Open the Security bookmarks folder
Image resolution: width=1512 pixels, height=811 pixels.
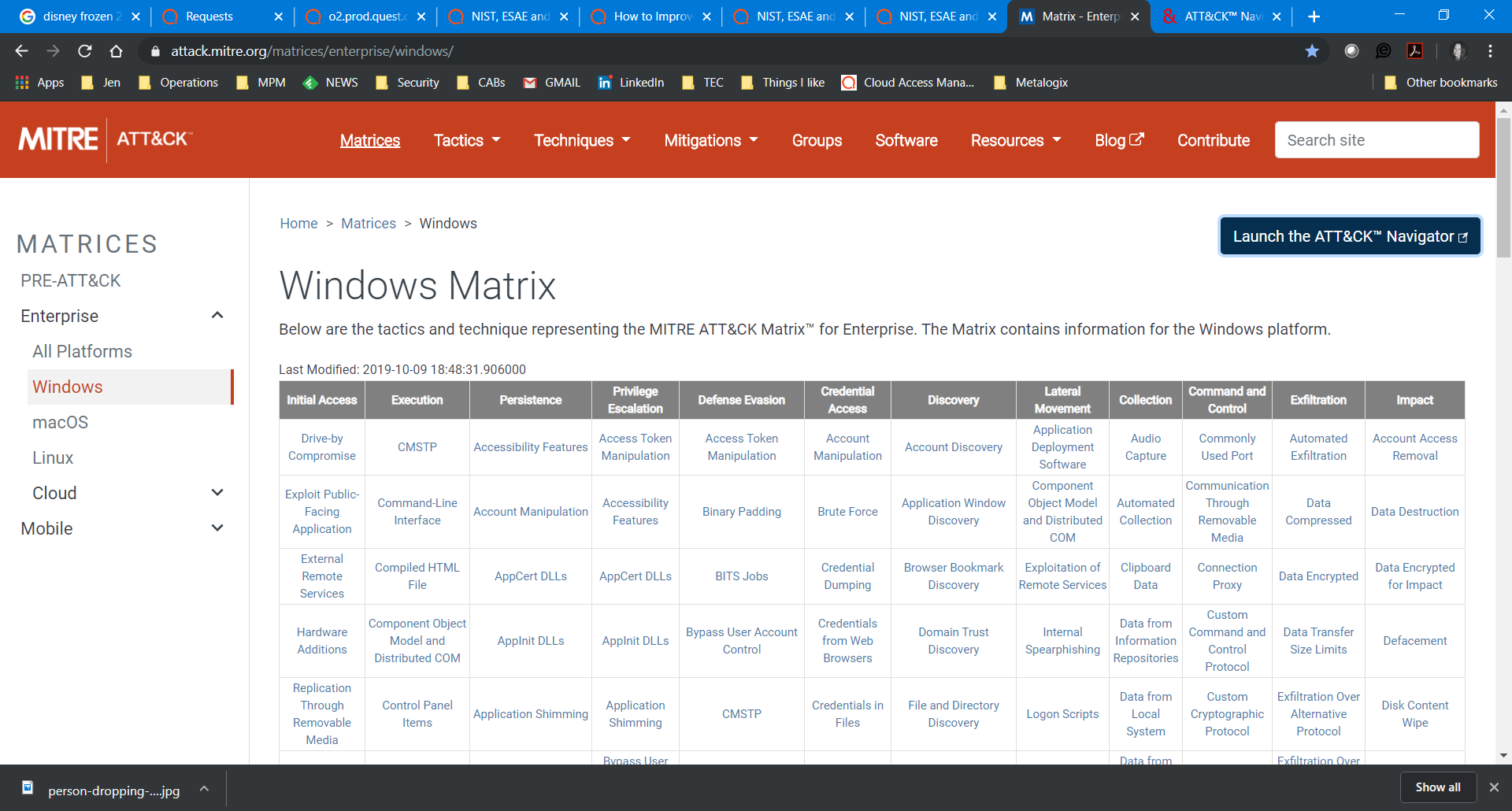pyautogui.click(x=407, y=83)
